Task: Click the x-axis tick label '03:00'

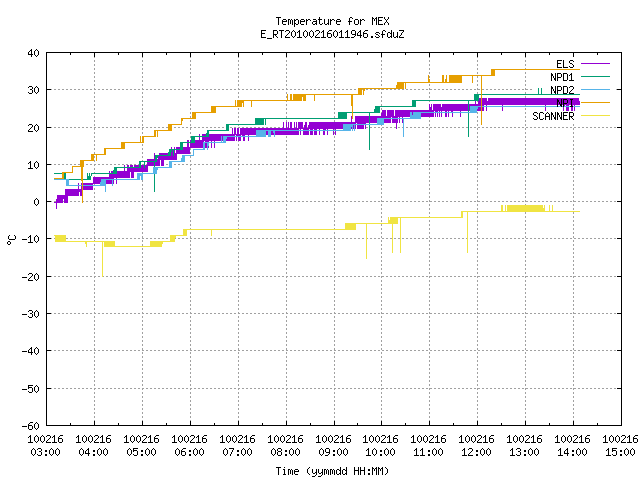Action: [46, 452]
